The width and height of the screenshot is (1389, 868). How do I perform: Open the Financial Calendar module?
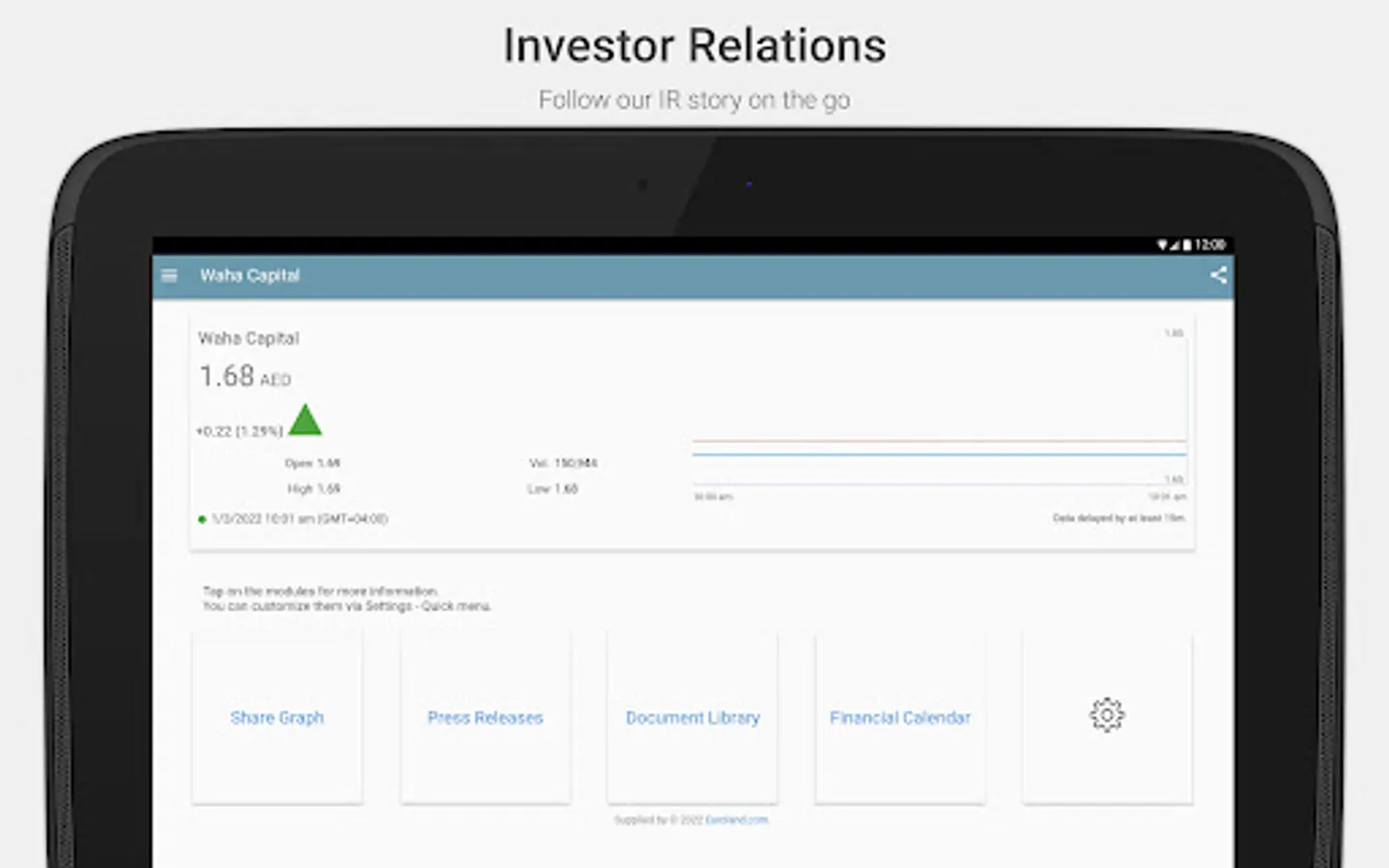(x=900, y=718)
